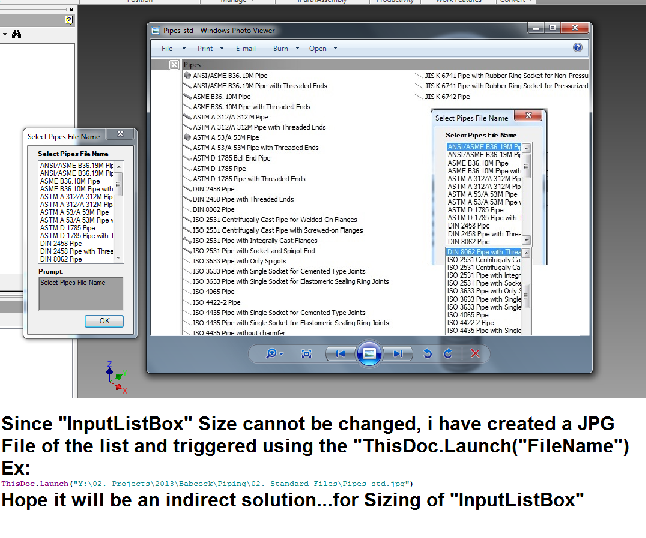Click the box icon beside the Pipes header in the image
The height and width of the screenshot is (538, 646).
click(174, 65)
